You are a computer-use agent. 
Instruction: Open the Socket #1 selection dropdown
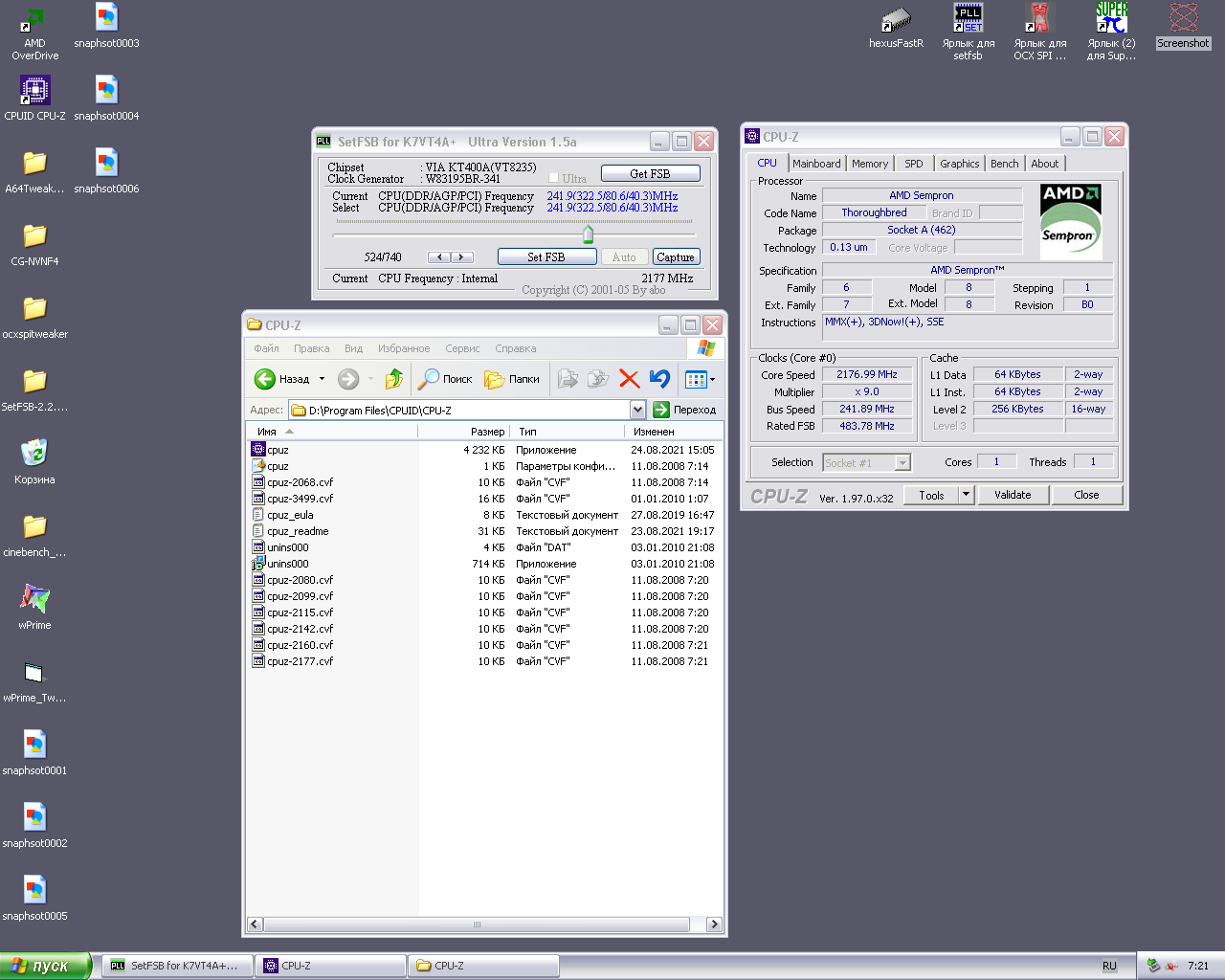coord(902,463)
